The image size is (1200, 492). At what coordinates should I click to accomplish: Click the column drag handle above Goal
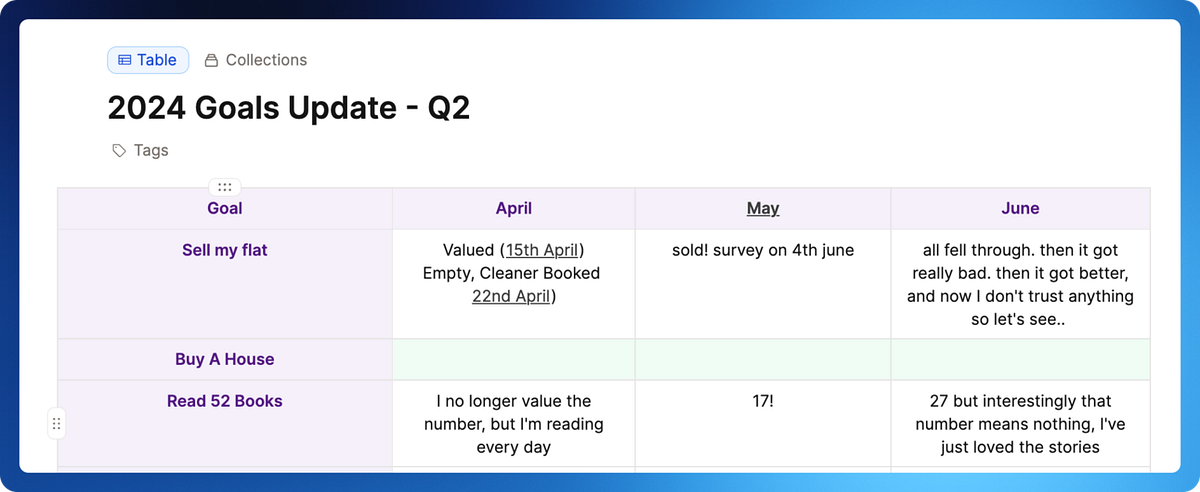tap(225, 187)
